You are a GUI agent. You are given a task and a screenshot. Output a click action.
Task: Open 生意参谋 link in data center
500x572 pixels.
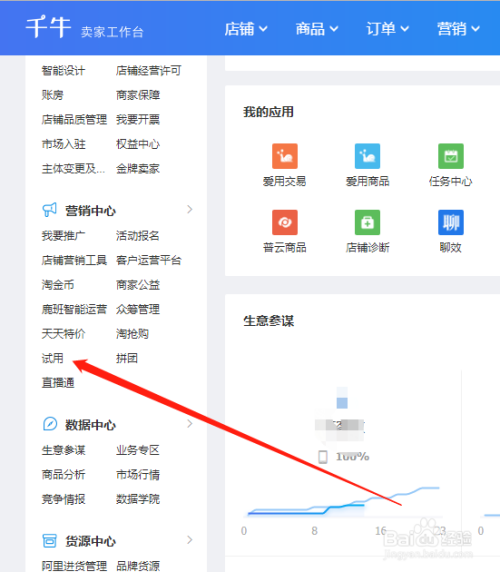tap(63, 450)
